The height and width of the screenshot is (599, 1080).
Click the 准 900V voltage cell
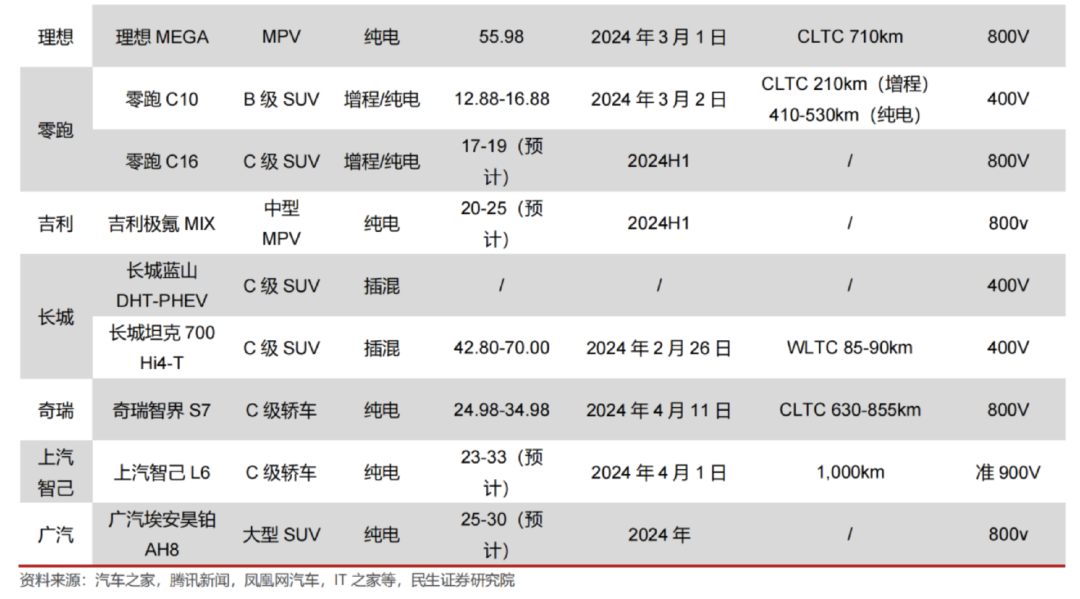(x=1008, y=472)
